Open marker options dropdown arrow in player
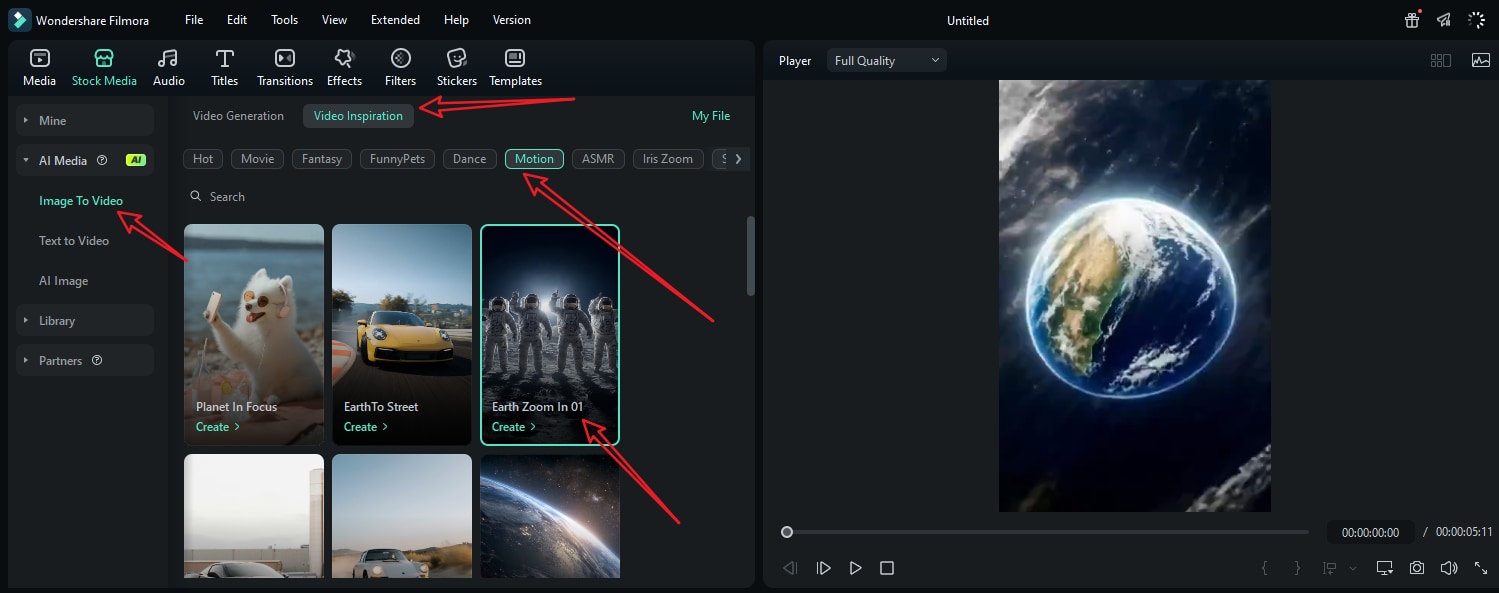 1353,568
